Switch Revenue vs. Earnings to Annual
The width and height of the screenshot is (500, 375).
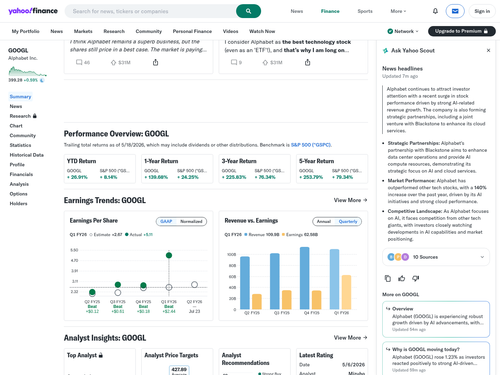tap(324, 221)
